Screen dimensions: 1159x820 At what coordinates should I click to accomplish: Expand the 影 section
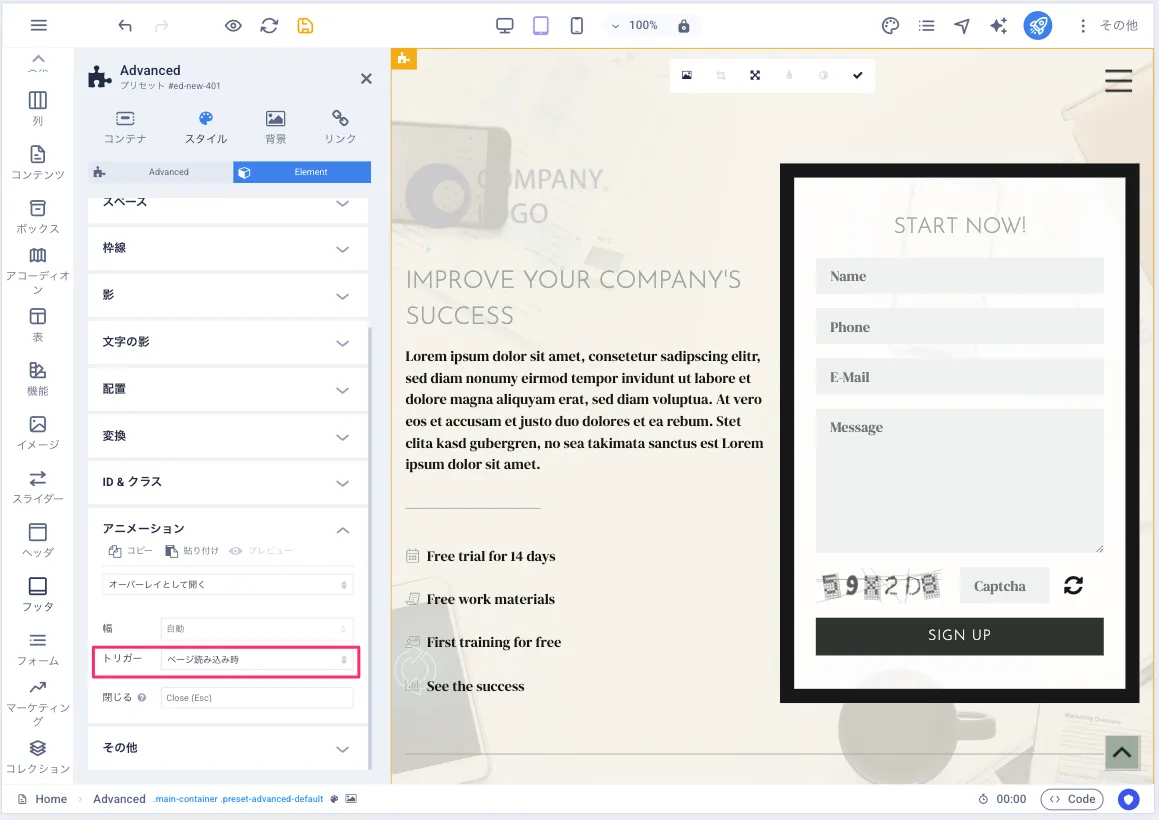click(x=228, y=296)
